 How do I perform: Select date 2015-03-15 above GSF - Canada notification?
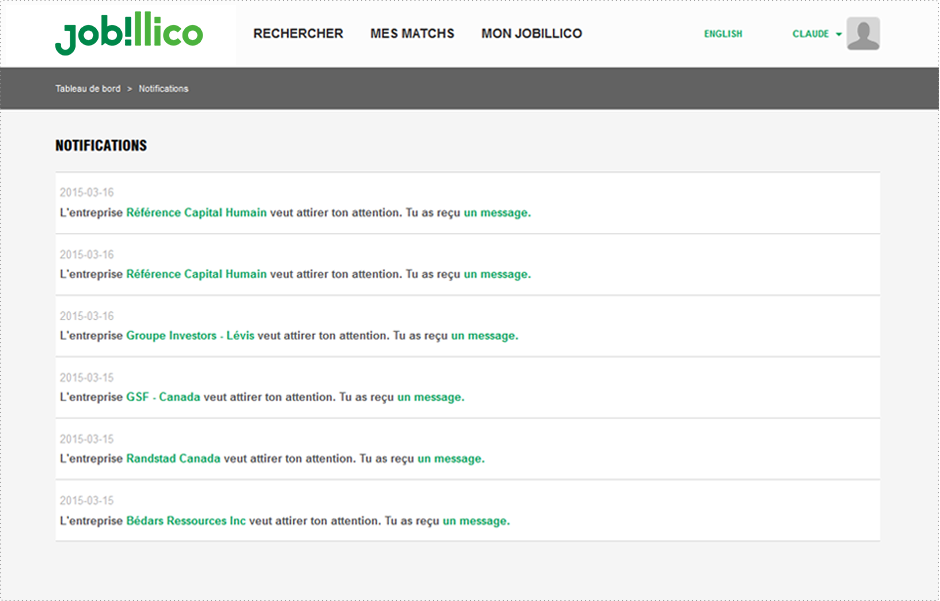tap(86, 377)
